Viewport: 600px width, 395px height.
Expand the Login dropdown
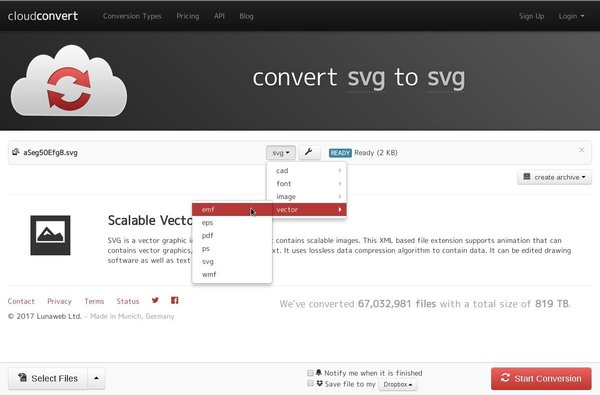coord(571,16)
